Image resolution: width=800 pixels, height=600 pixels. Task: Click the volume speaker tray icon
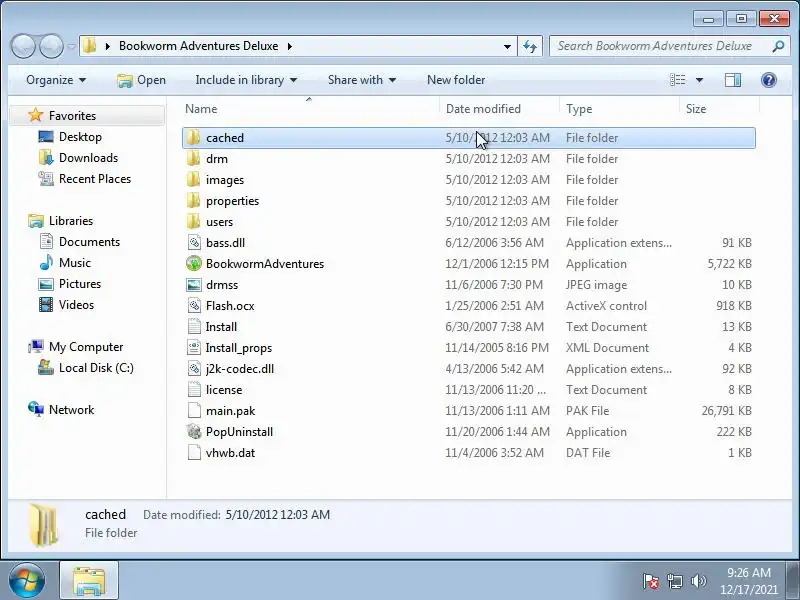[x=698, y=581]
